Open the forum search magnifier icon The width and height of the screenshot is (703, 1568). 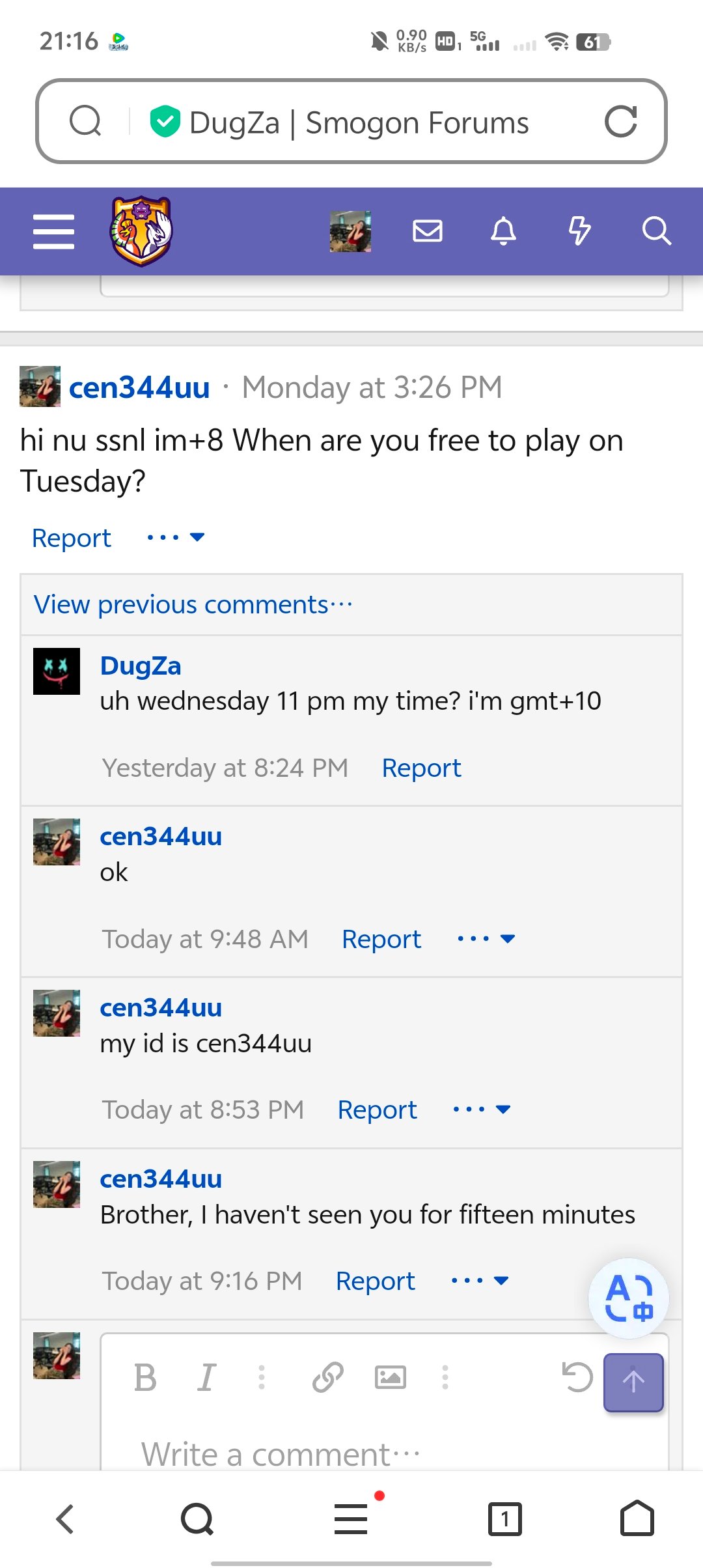click(x=656, y=231)
